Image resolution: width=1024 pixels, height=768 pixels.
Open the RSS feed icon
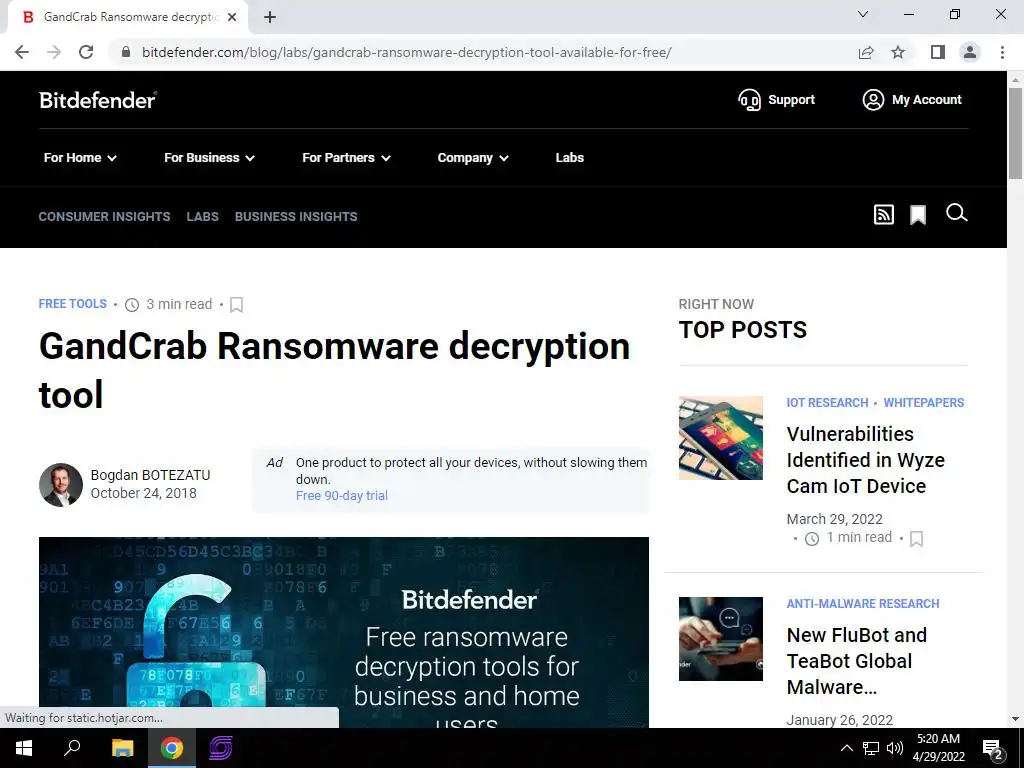(884, 214)
